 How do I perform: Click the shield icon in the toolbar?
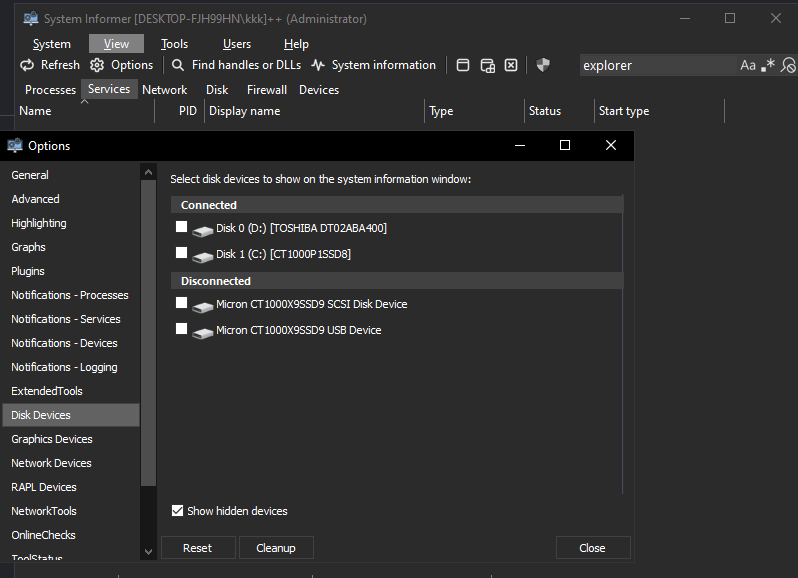tap(543, 65)
